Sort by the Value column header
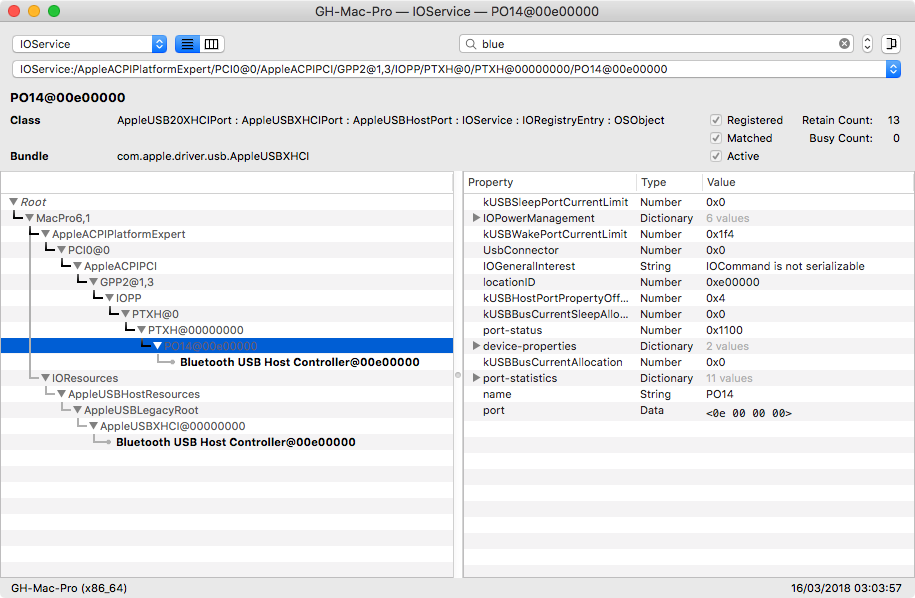This screenshot has width=915, height=598. pyautogui.click(x=808, y=182)
